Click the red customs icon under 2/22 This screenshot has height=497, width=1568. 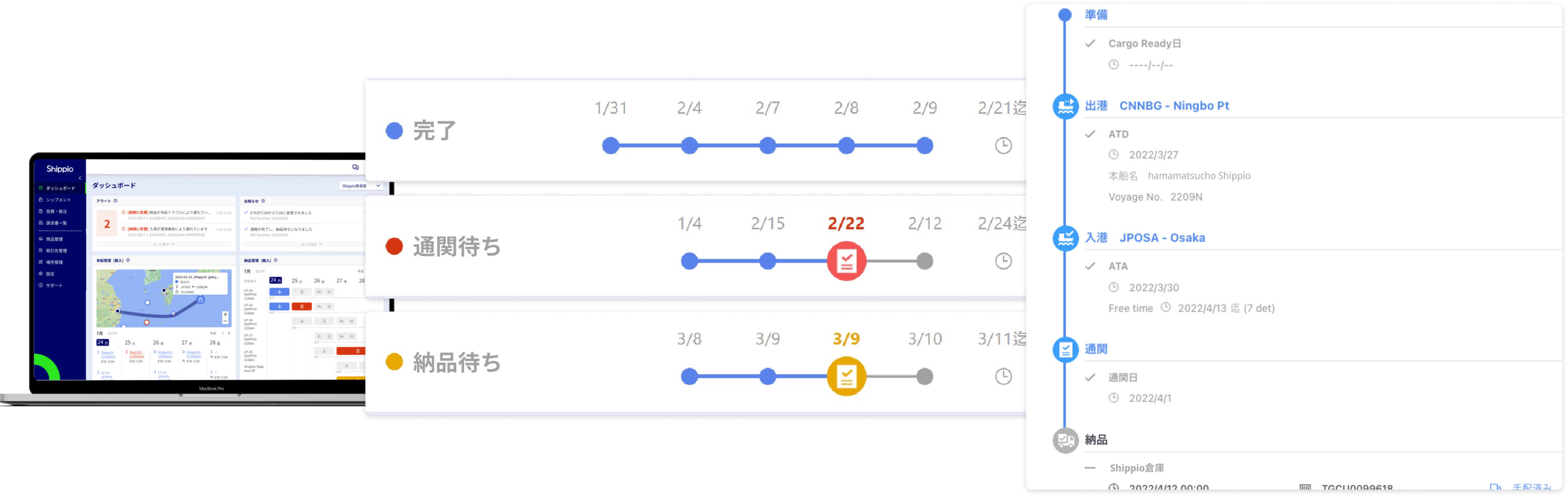[846, 261]
